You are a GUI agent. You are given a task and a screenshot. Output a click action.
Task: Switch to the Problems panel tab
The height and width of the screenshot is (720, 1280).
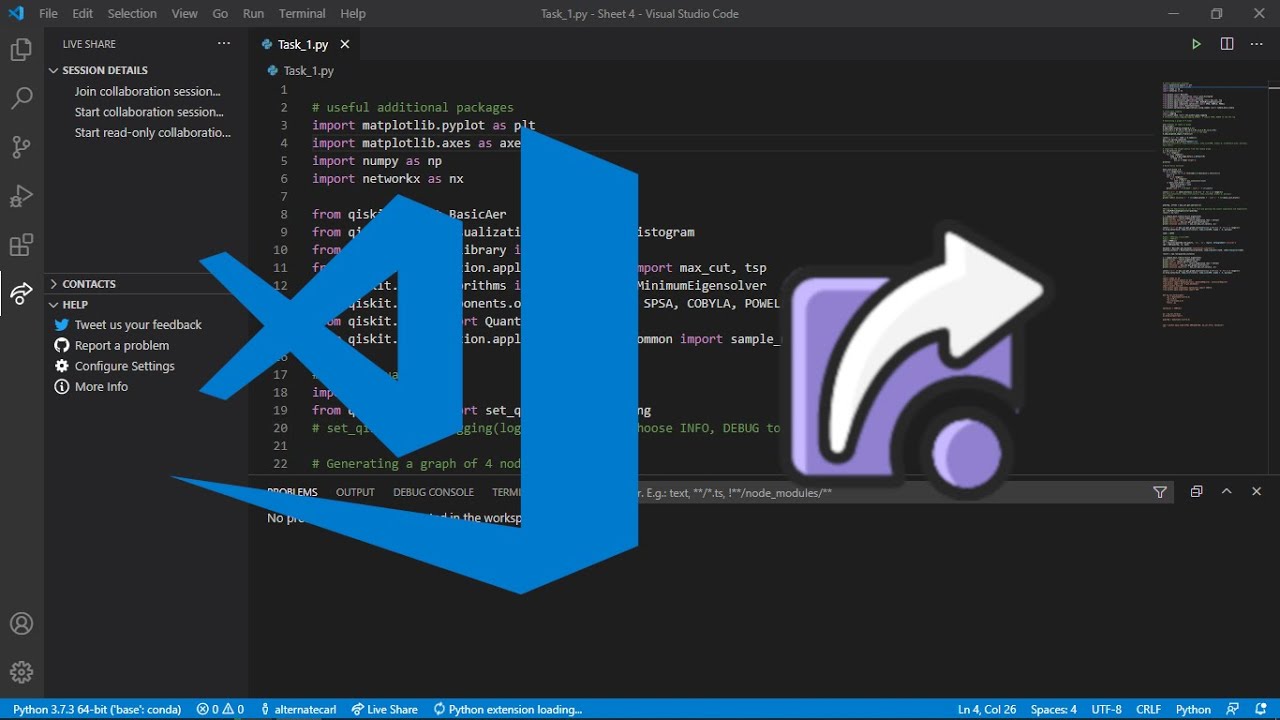(x=292, y=492)
